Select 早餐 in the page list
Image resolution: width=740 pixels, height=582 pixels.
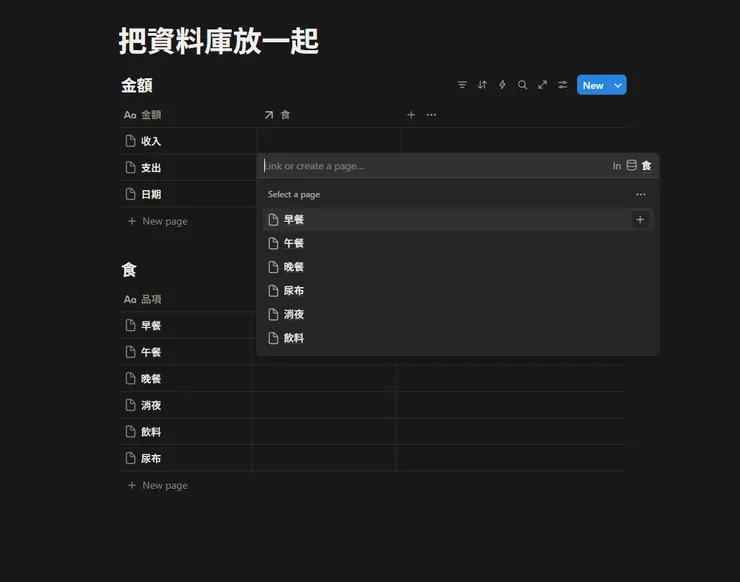coord(457,219)
